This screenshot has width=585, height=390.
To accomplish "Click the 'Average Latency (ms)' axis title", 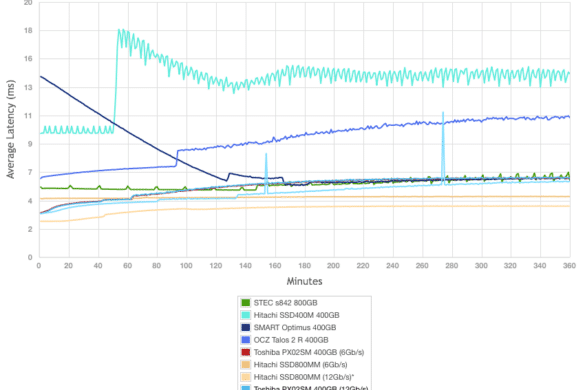I will click(x=10, y=129).
